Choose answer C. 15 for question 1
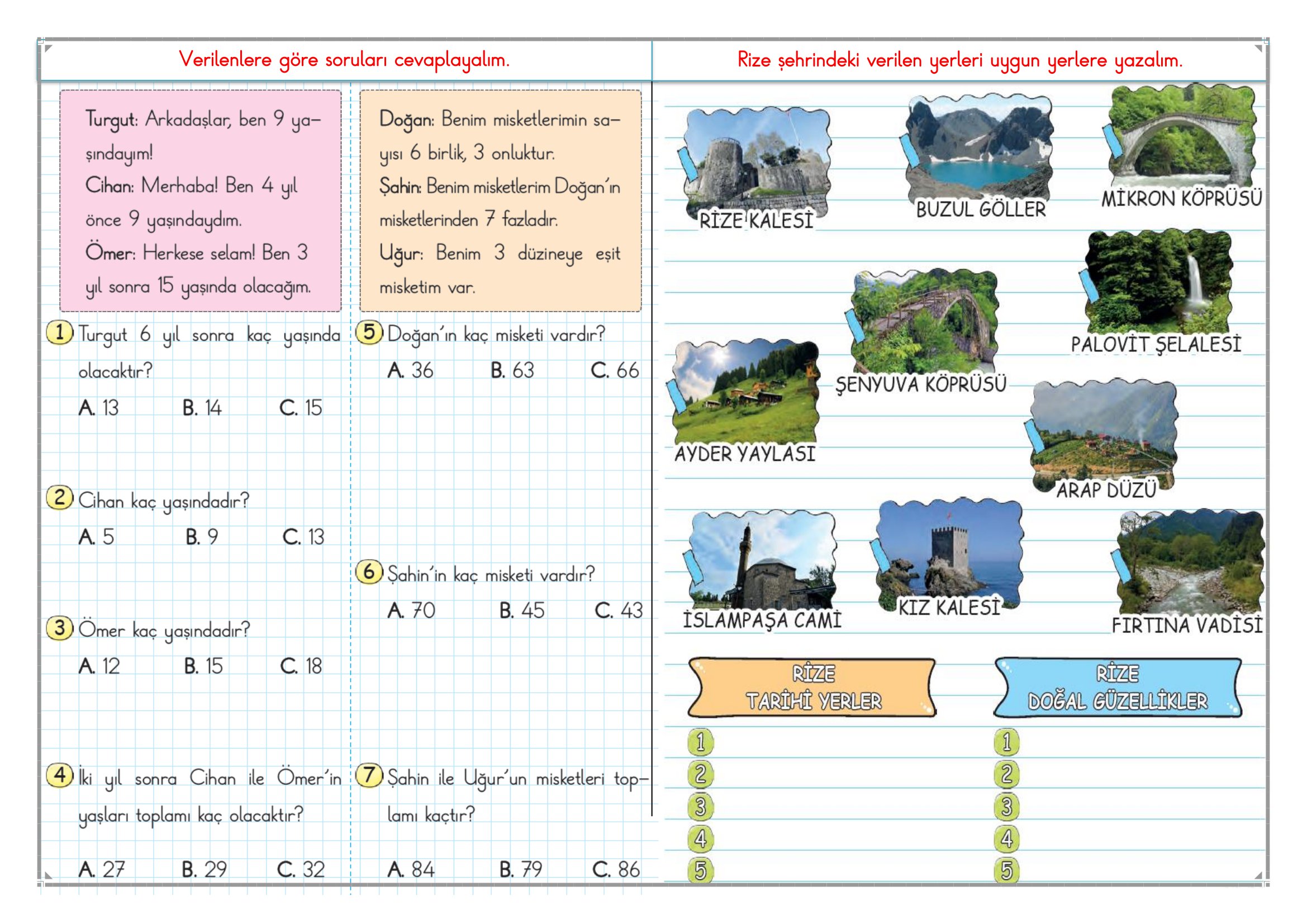Image resolution: width=1307 pixels, height=924 pixels. (301, 408)
